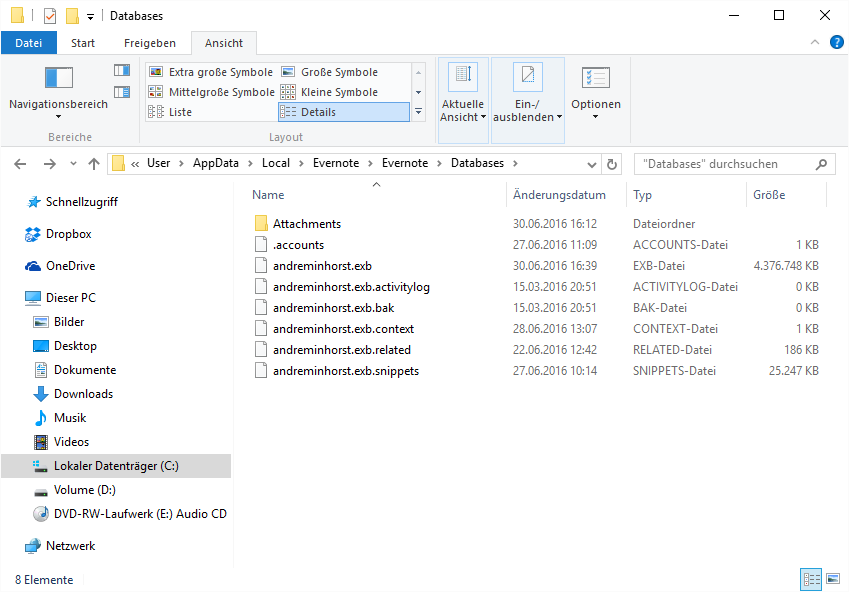Open Optionen button
This screenshot has height=592, width=849.
[x=596, y=93]
